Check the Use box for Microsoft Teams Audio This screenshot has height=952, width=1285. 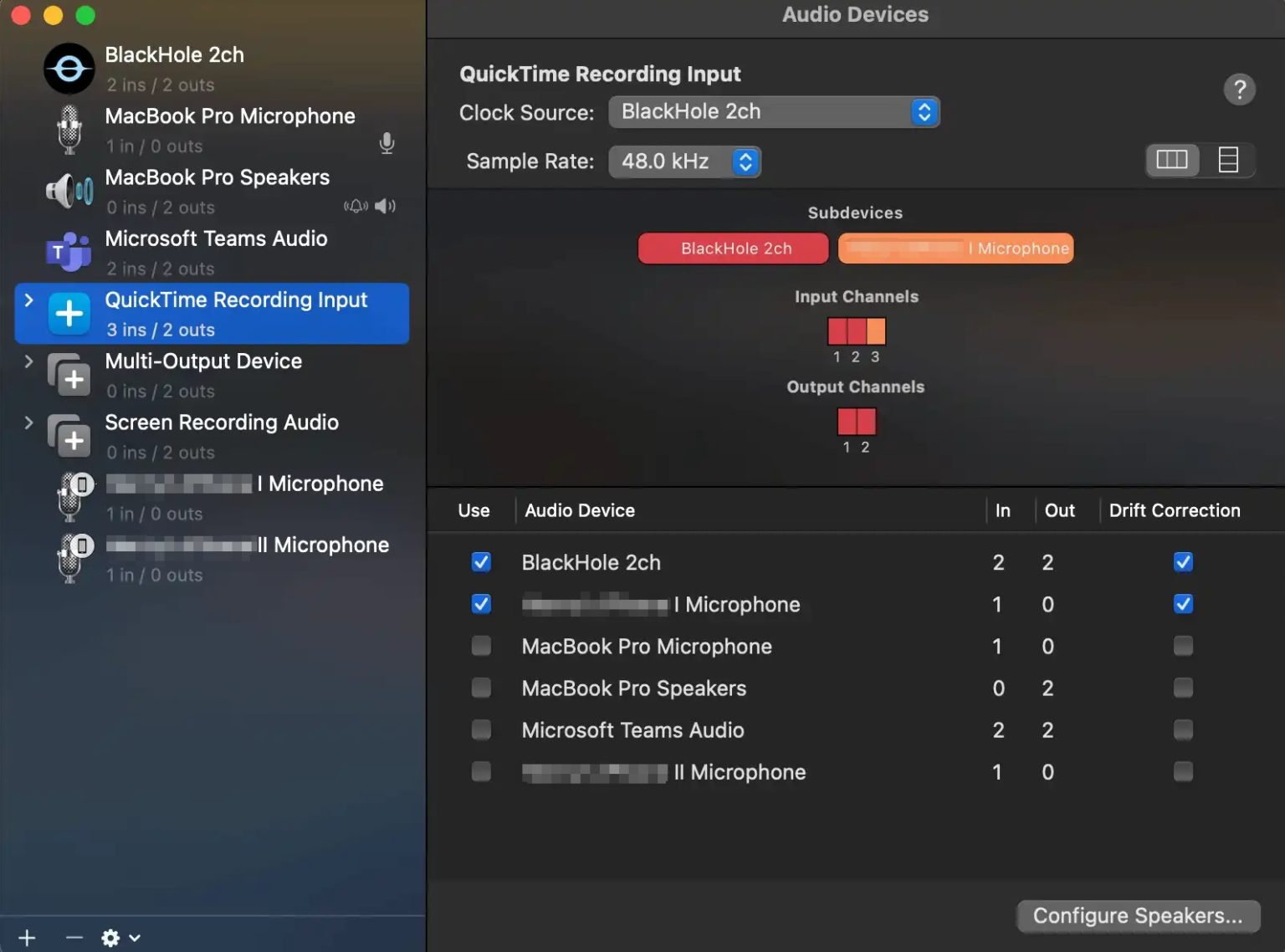tap(481, 729)
